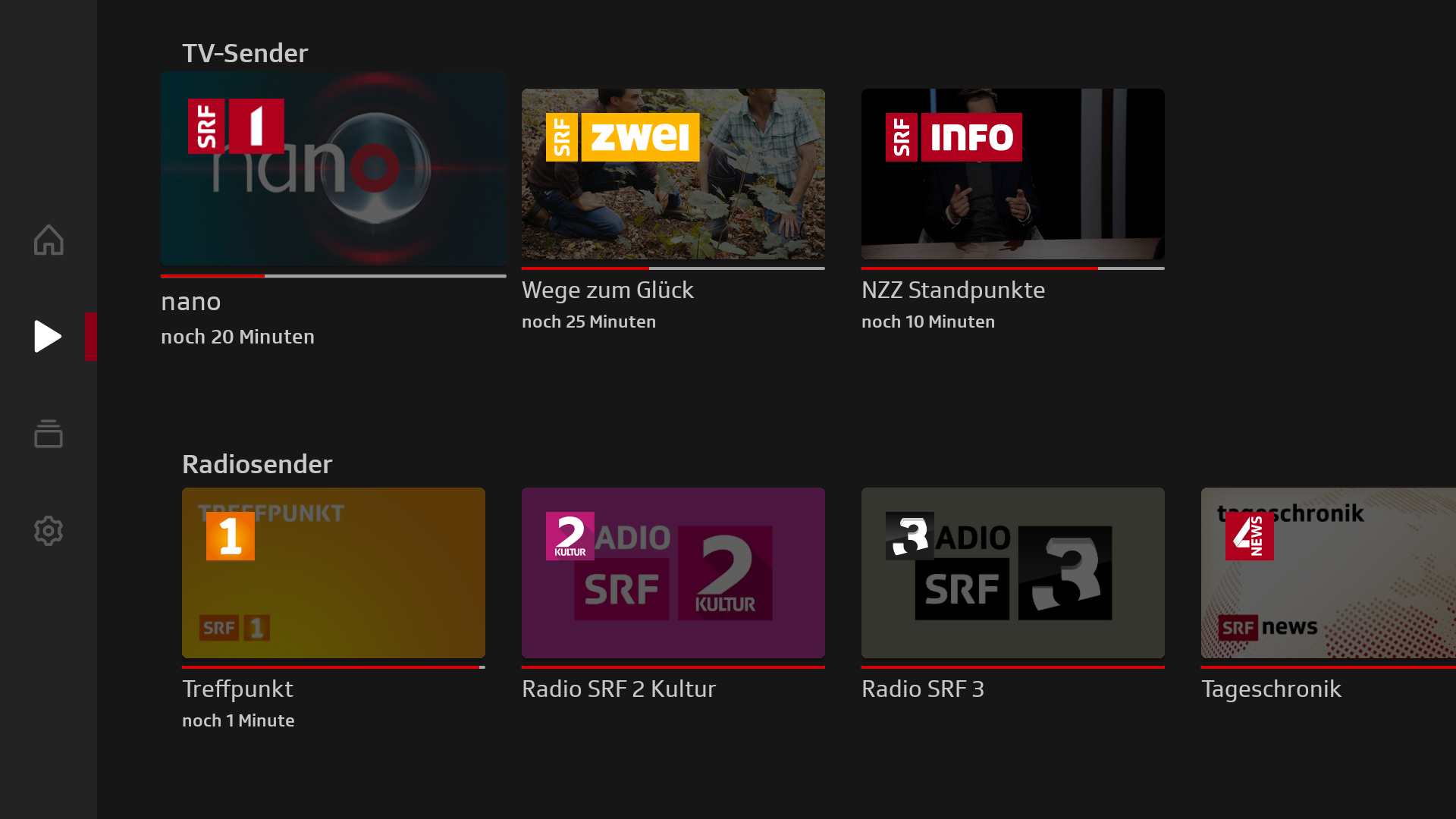
Task: Click the nano progress bar
Action: (334, 276)
